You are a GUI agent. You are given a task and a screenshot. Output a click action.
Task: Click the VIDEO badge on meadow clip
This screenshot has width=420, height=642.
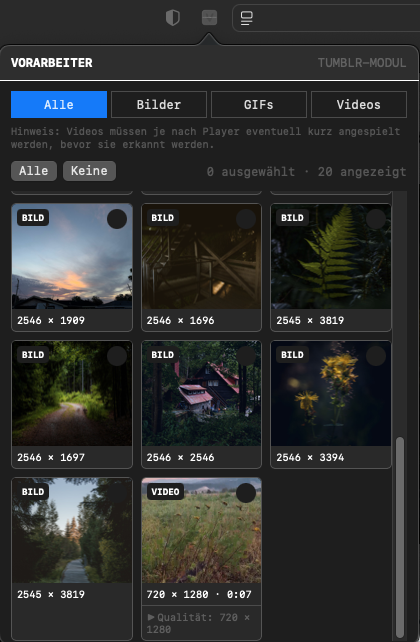click(x=165, y=492)
